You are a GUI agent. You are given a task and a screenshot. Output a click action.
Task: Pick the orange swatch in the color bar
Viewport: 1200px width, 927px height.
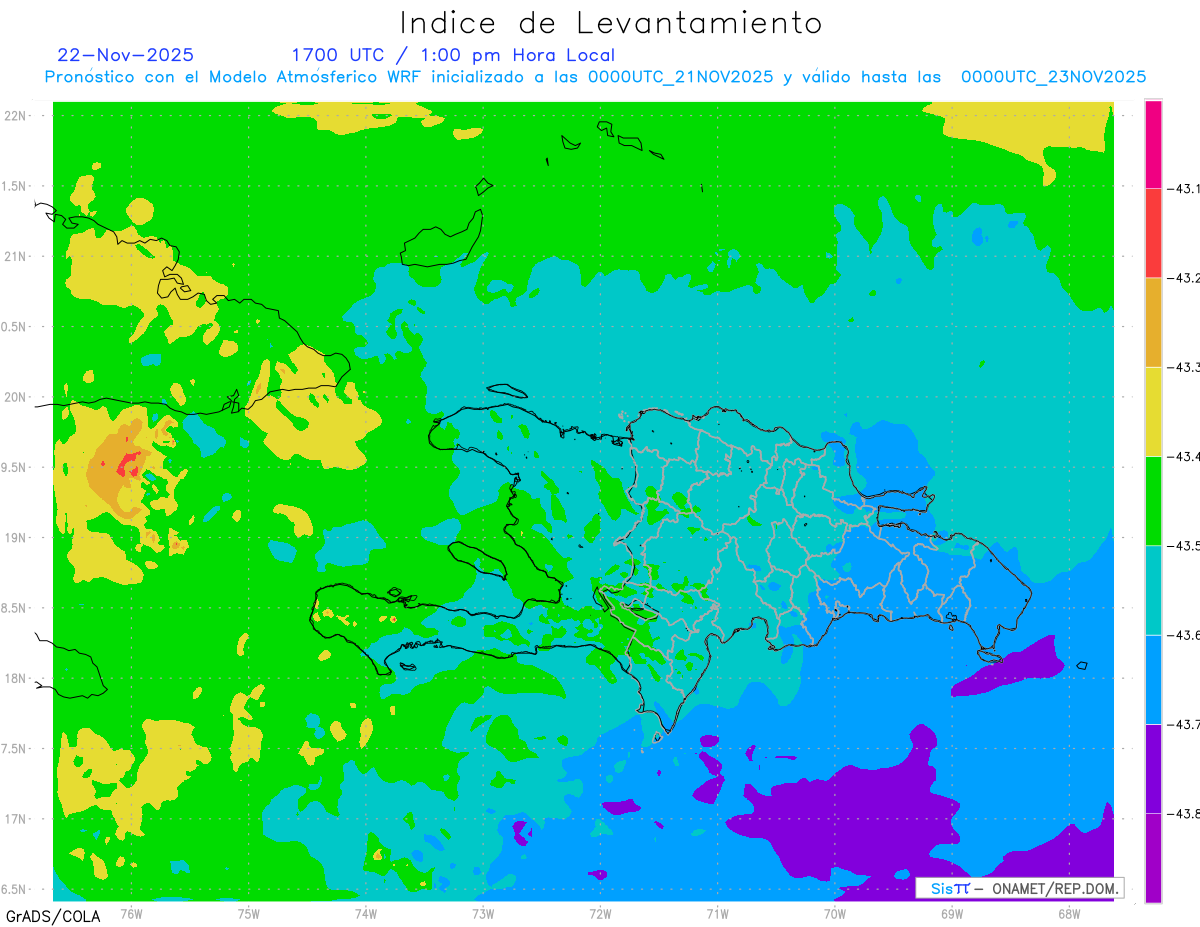click(x=1153, y=322)
